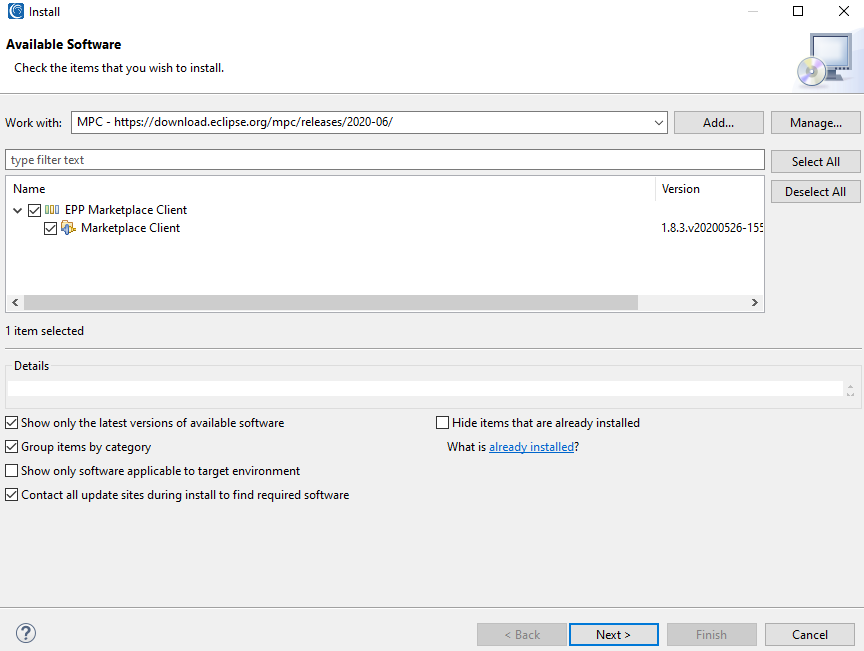Click the Eclipse icon in title bar
The width and height of the screenshot is (864, 651).
pos(15,11)
